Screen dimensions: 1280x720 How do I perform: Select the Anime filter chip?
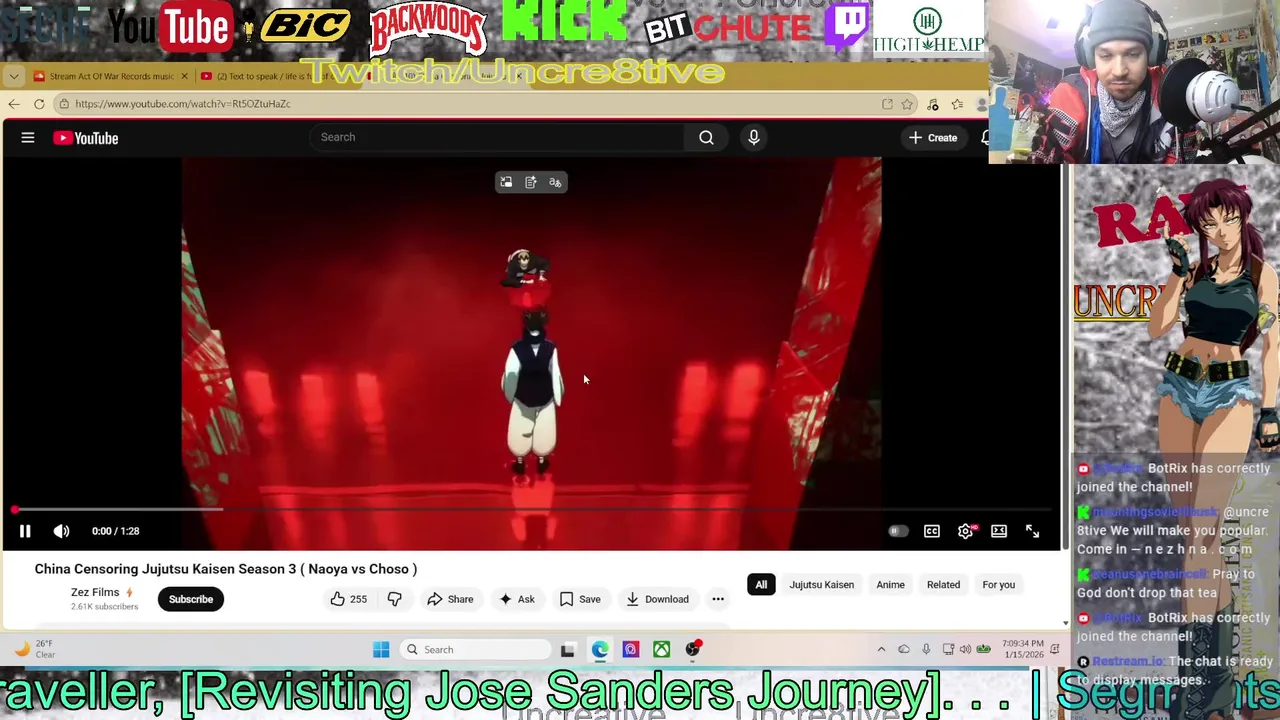(890, 585)
